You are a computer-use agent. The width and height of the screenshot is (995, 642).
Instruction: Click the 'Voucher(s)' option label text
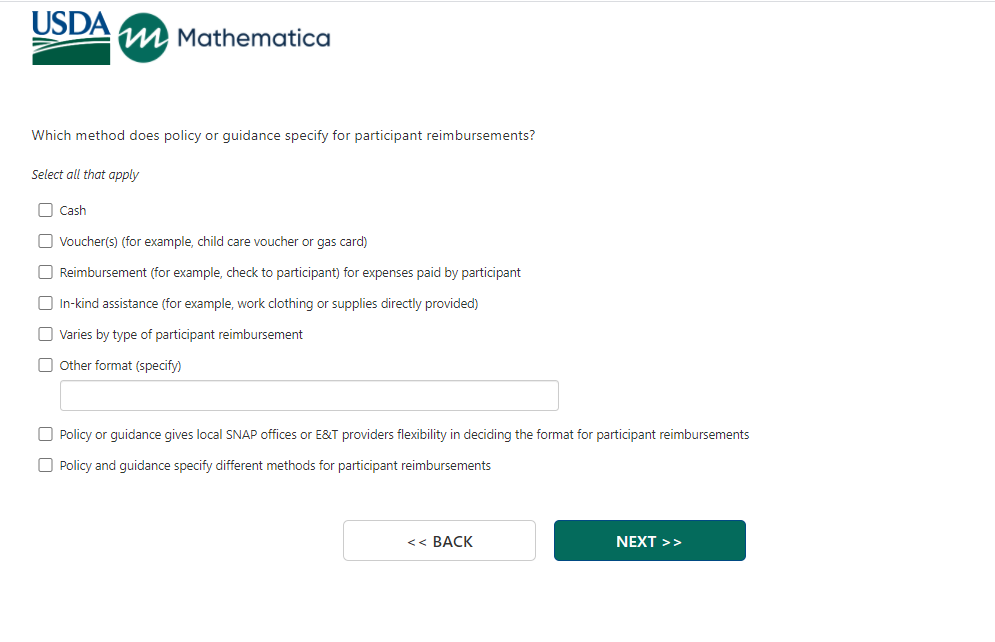[x=213, y=242]
